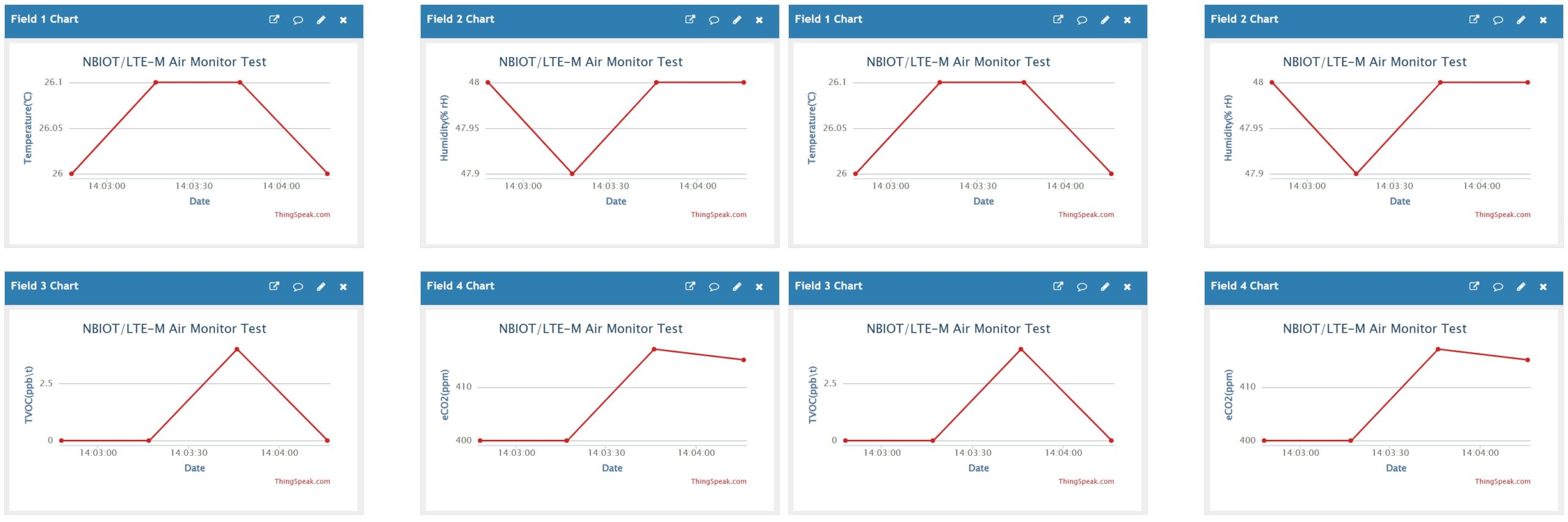
Task: Click eCO2(ppm) axis label in first eCO2 chart
Action: click(445, 395)
